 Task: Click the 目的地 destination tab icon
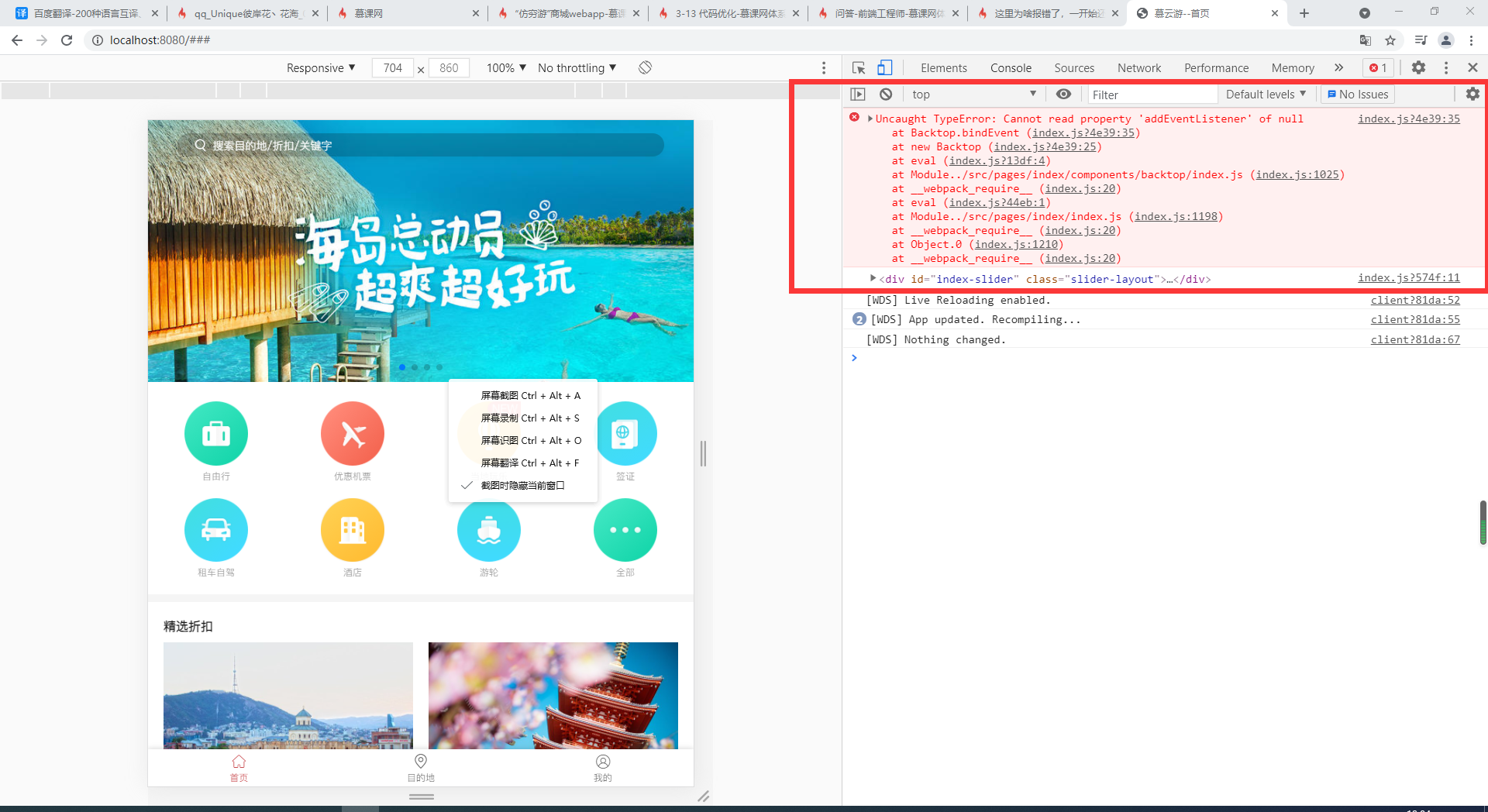pos(421,762)
